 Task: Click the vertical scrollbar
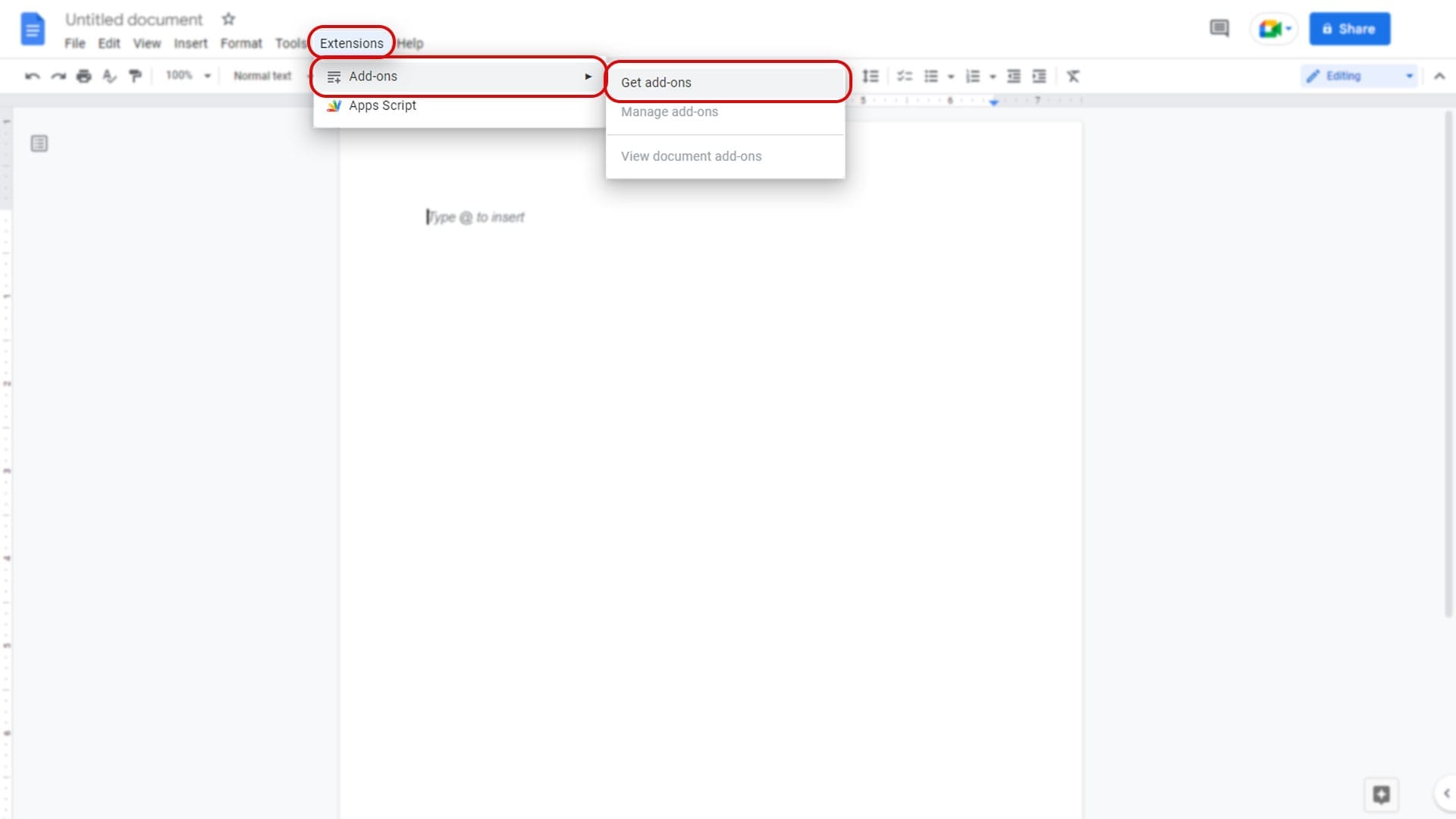pos(1449,364)
